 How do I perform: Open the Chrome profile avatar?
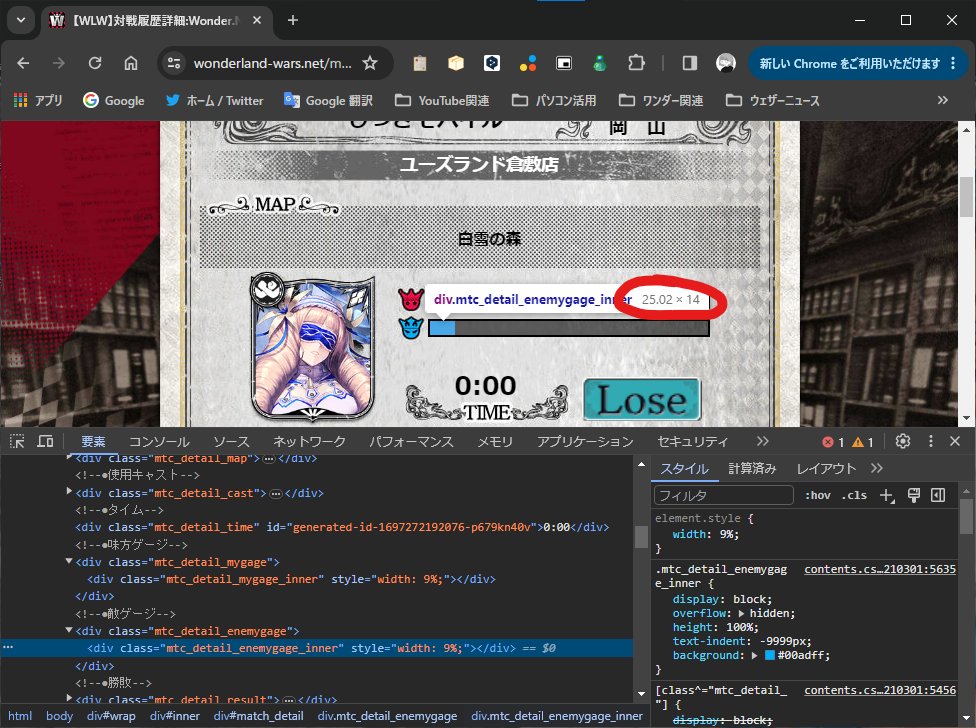(x=726, y=63)
